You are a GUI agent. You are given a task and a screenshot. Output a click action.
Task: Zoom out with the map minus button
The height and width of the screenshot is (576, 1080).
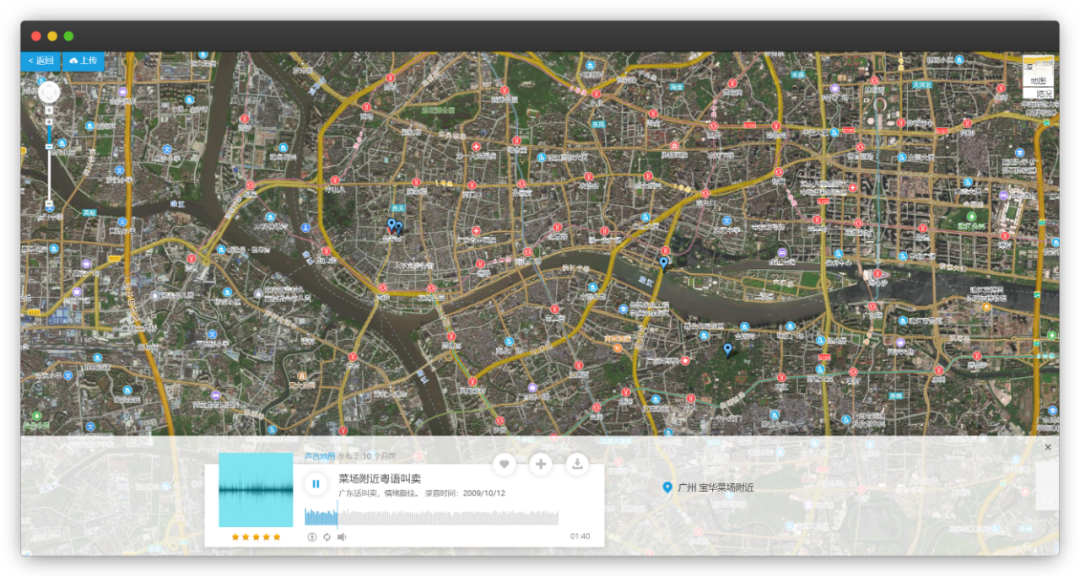[49, 205]
